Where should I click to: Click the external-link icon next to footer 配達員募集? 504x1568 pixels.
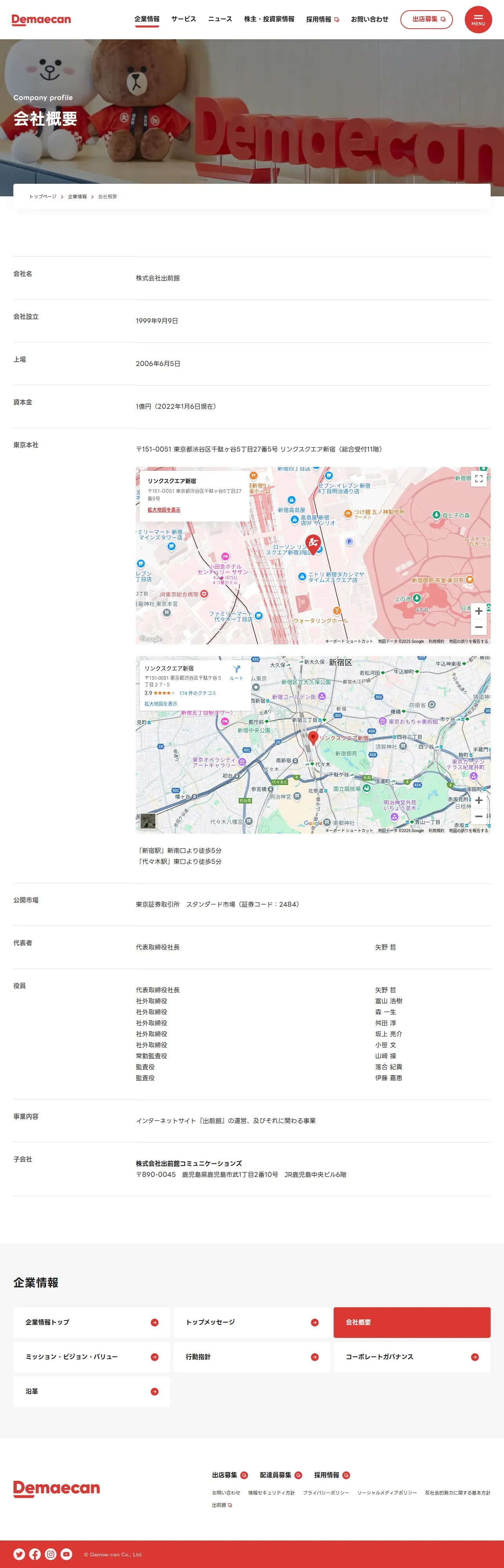click(298, 1475)
